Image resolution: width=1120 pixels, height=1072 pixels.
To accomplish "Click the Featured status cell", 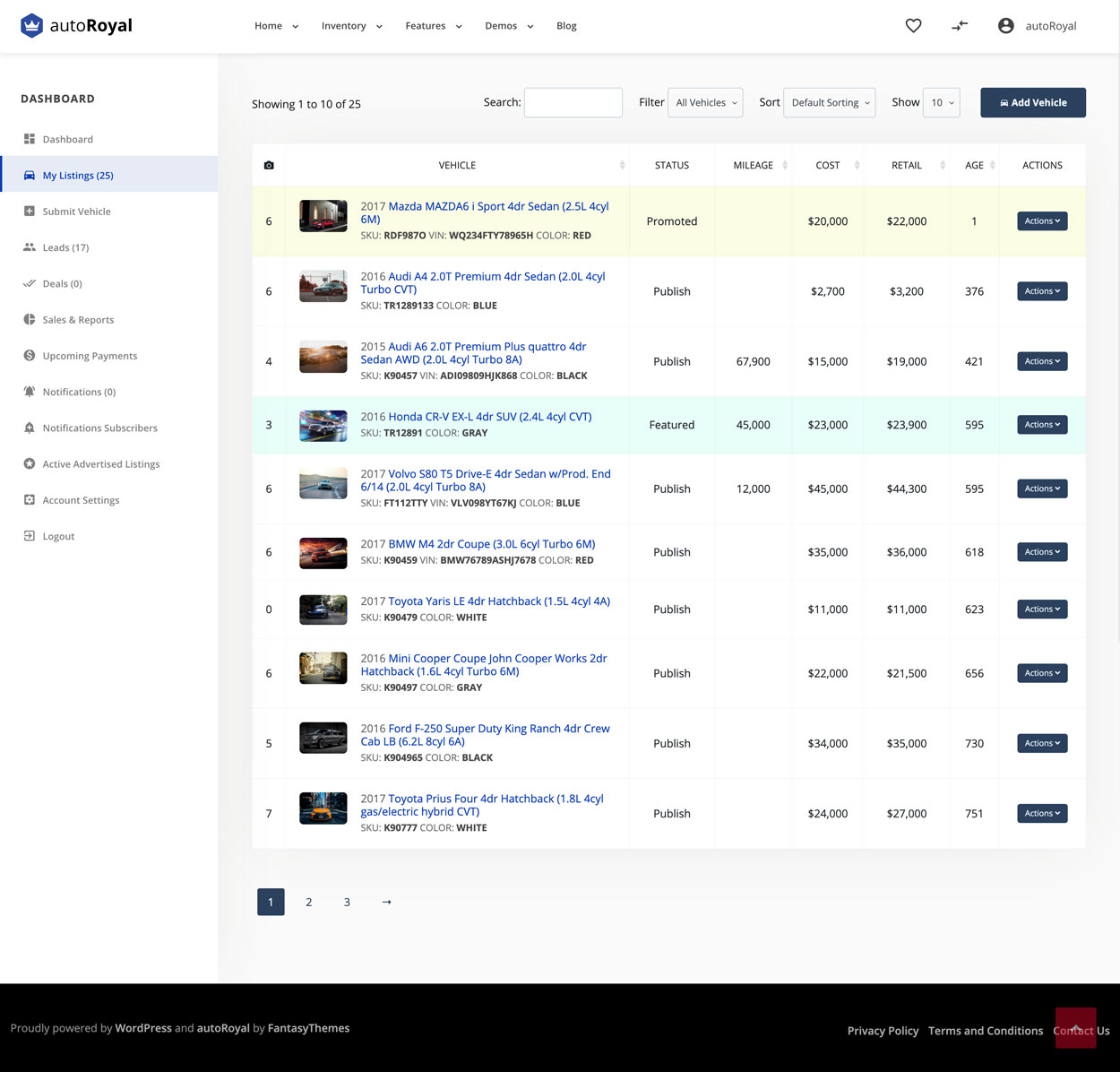I will (672, 425).
